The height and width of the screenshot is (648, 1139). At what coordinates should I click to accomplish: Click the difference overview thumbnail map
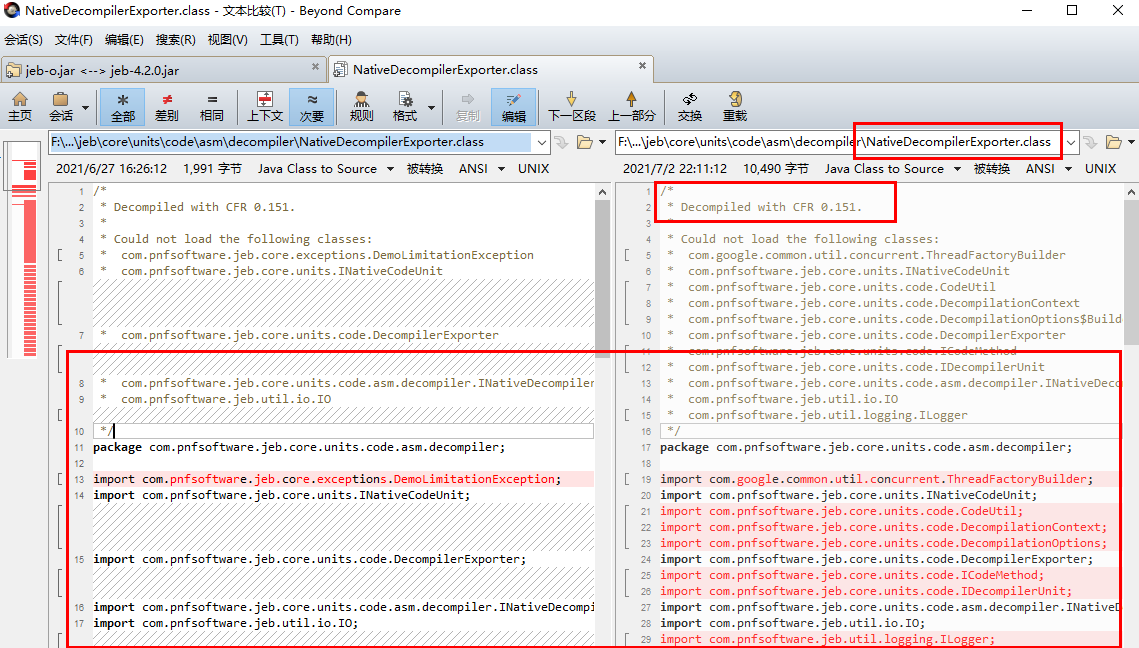23,248
